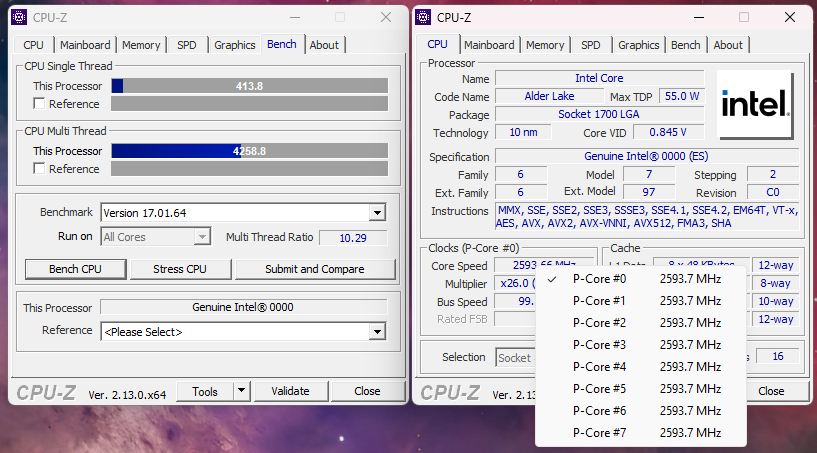The height and width of the screenshot is (453, 817).
Task: Click the Tools button
Action: point(205,391)
